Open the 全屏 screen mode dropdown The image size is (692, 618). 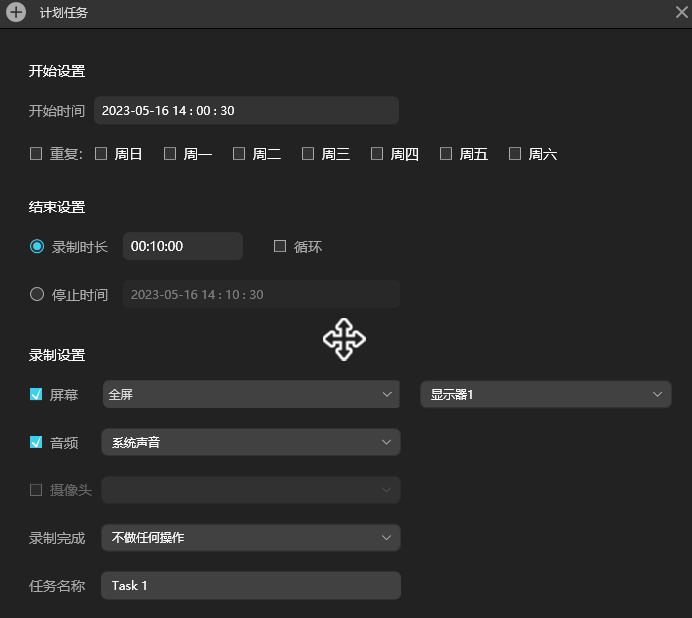pos(251,394)
